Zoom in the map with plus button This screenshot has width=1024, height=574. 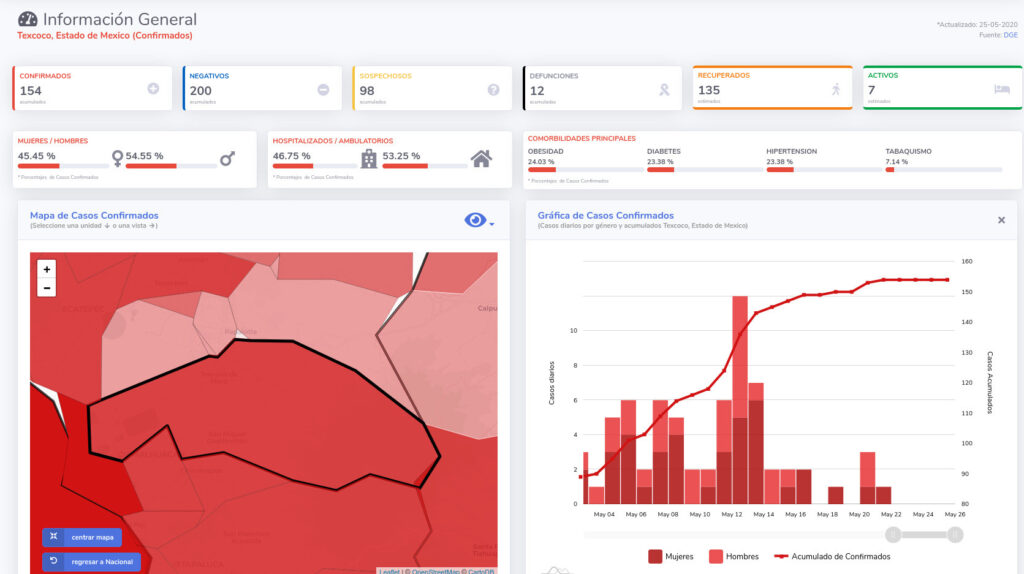(47, 269)
